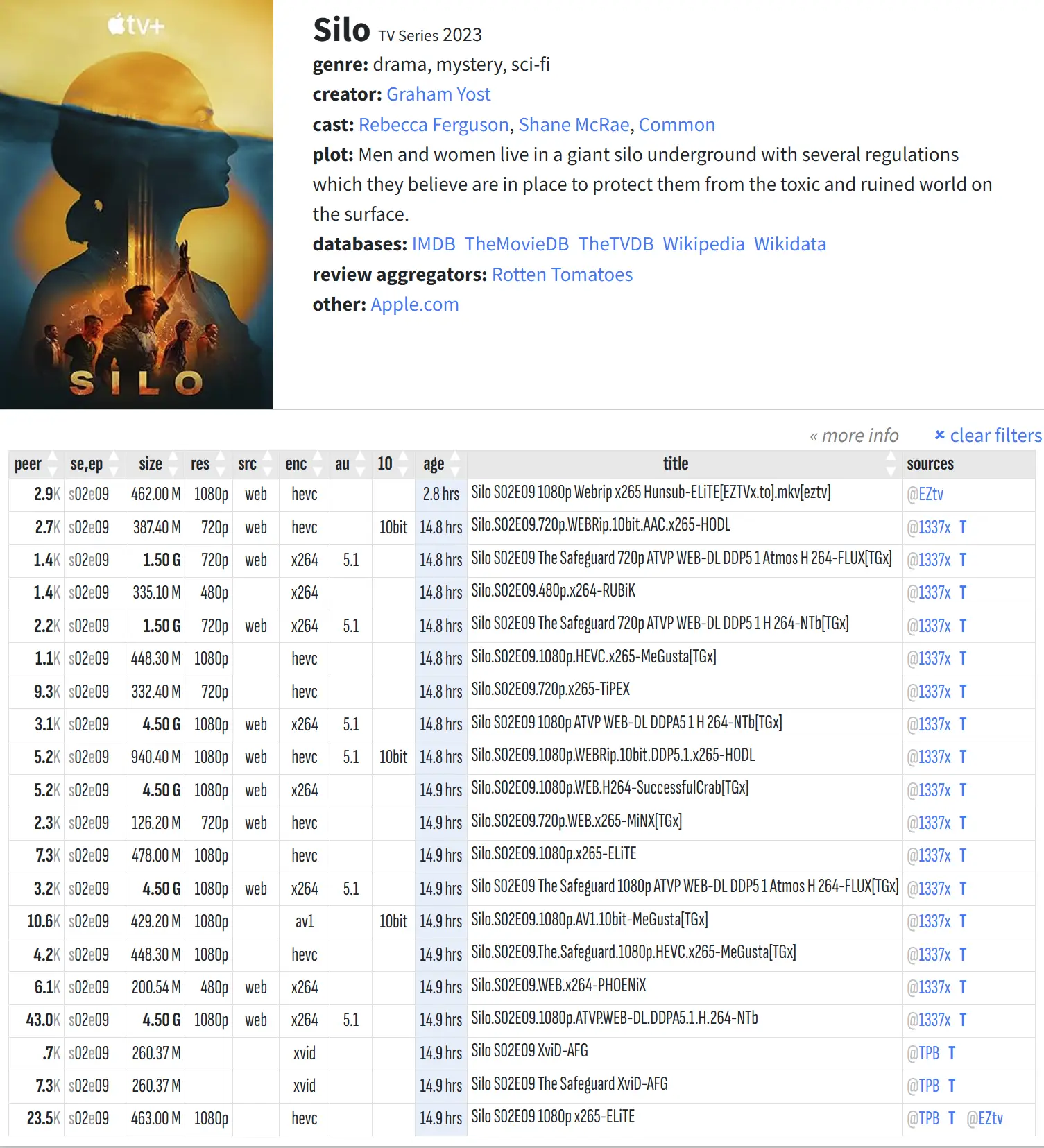This screenshot has height=1148, width=1044.
Task: Click the x icon on clear filters
Action: point(940,435)
